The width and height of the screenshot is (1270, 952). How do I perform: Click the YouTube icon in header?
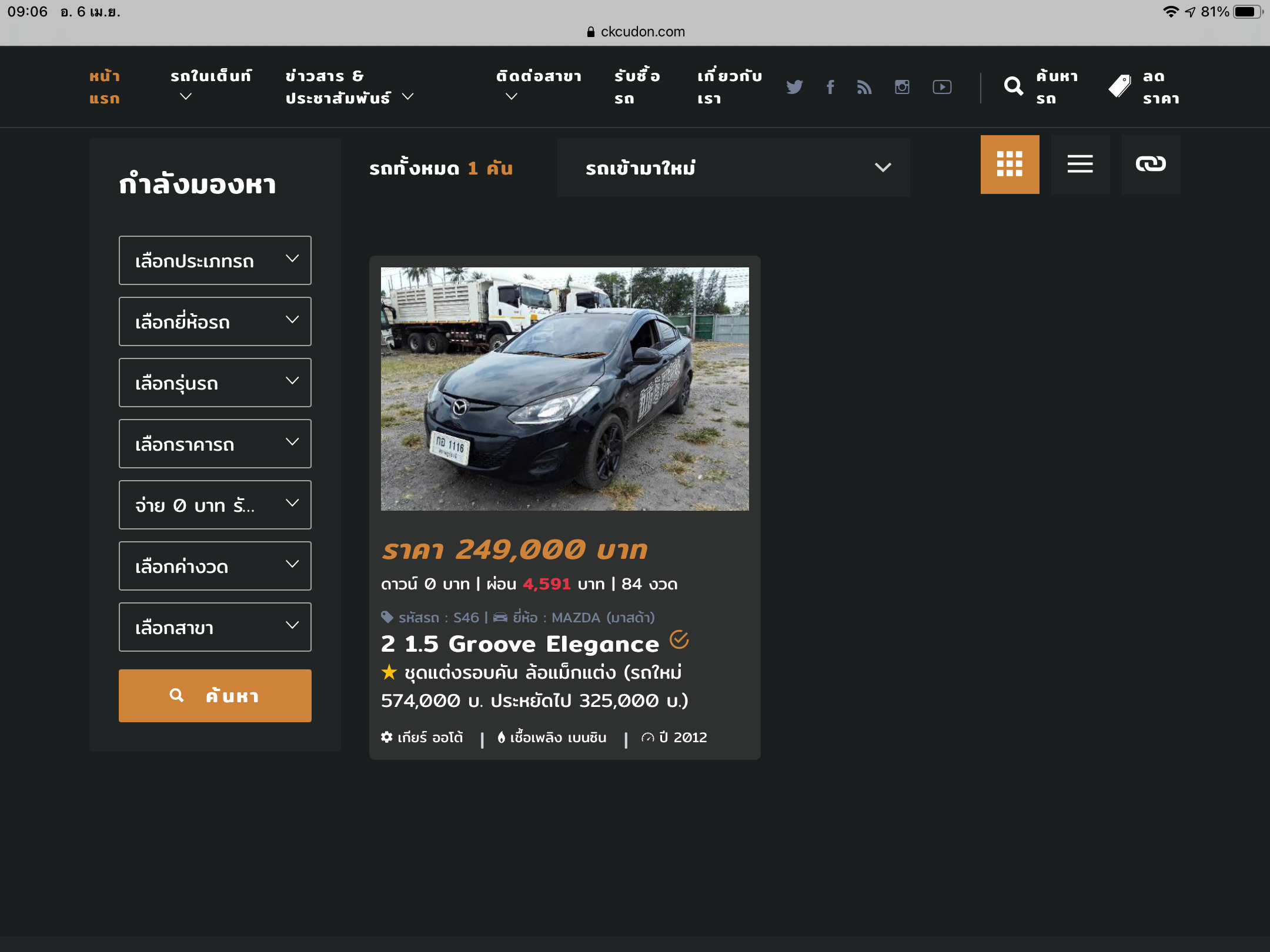[x=942, y=87]
